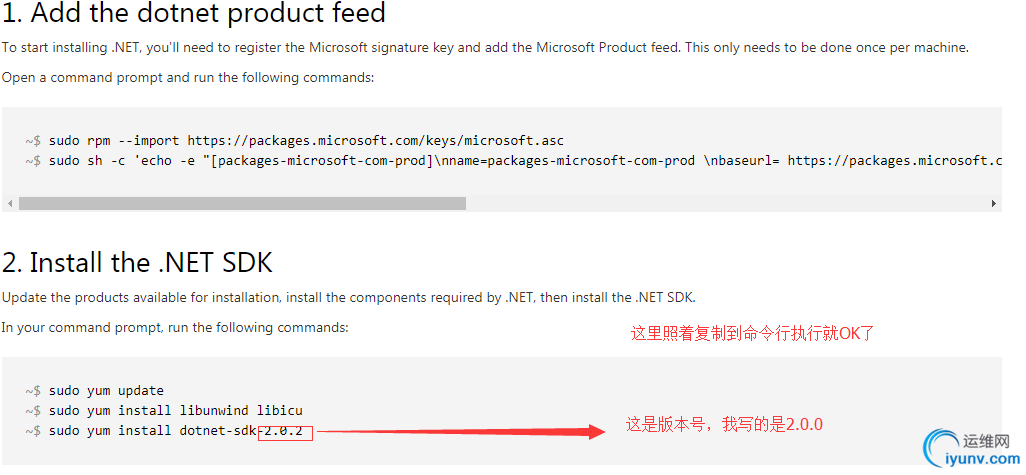The height and width of the screenshot is (475, 1026).
Task: Click the 'sudo yum update' command
Action: 95,391
